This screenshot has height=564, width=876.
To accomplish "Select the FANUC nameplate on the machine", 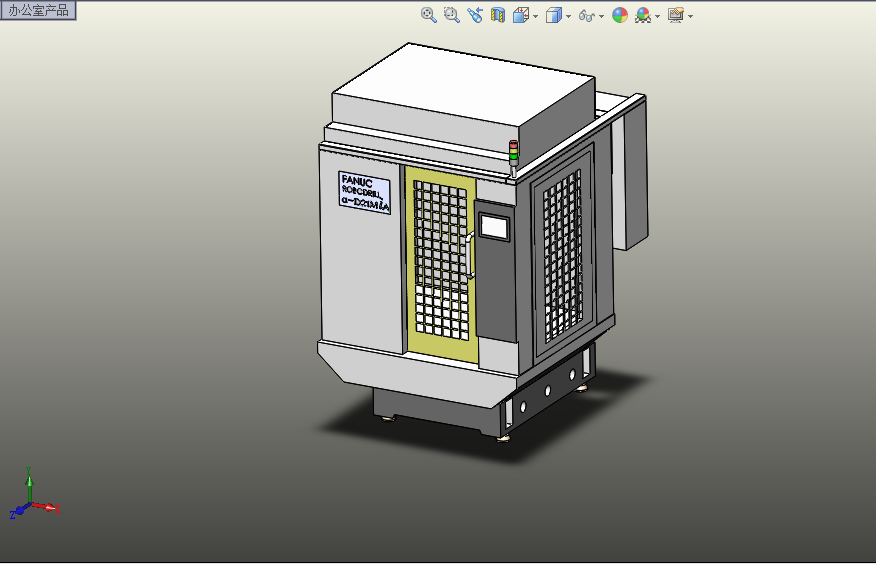I will 364,193.
